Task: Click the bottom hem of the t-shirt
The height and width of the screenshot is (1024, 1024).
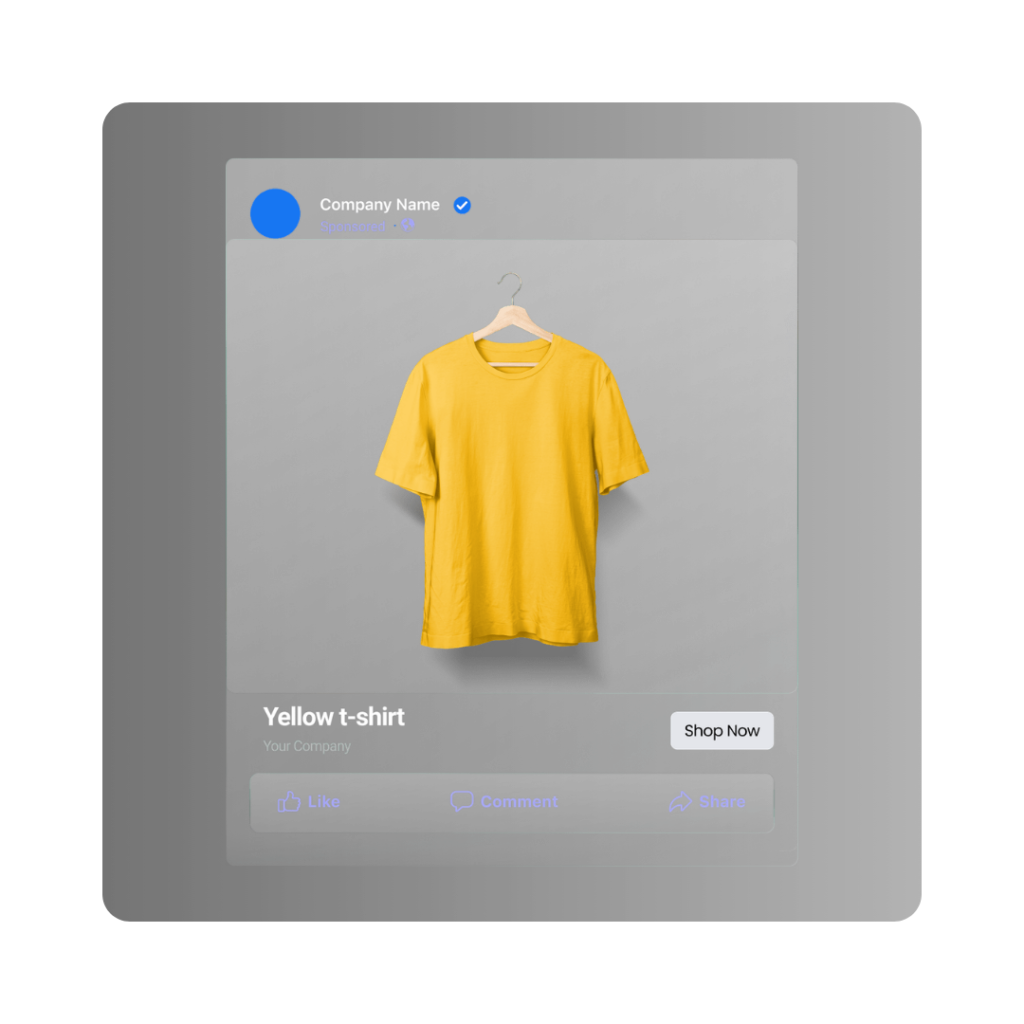Action: coord(510,636)
